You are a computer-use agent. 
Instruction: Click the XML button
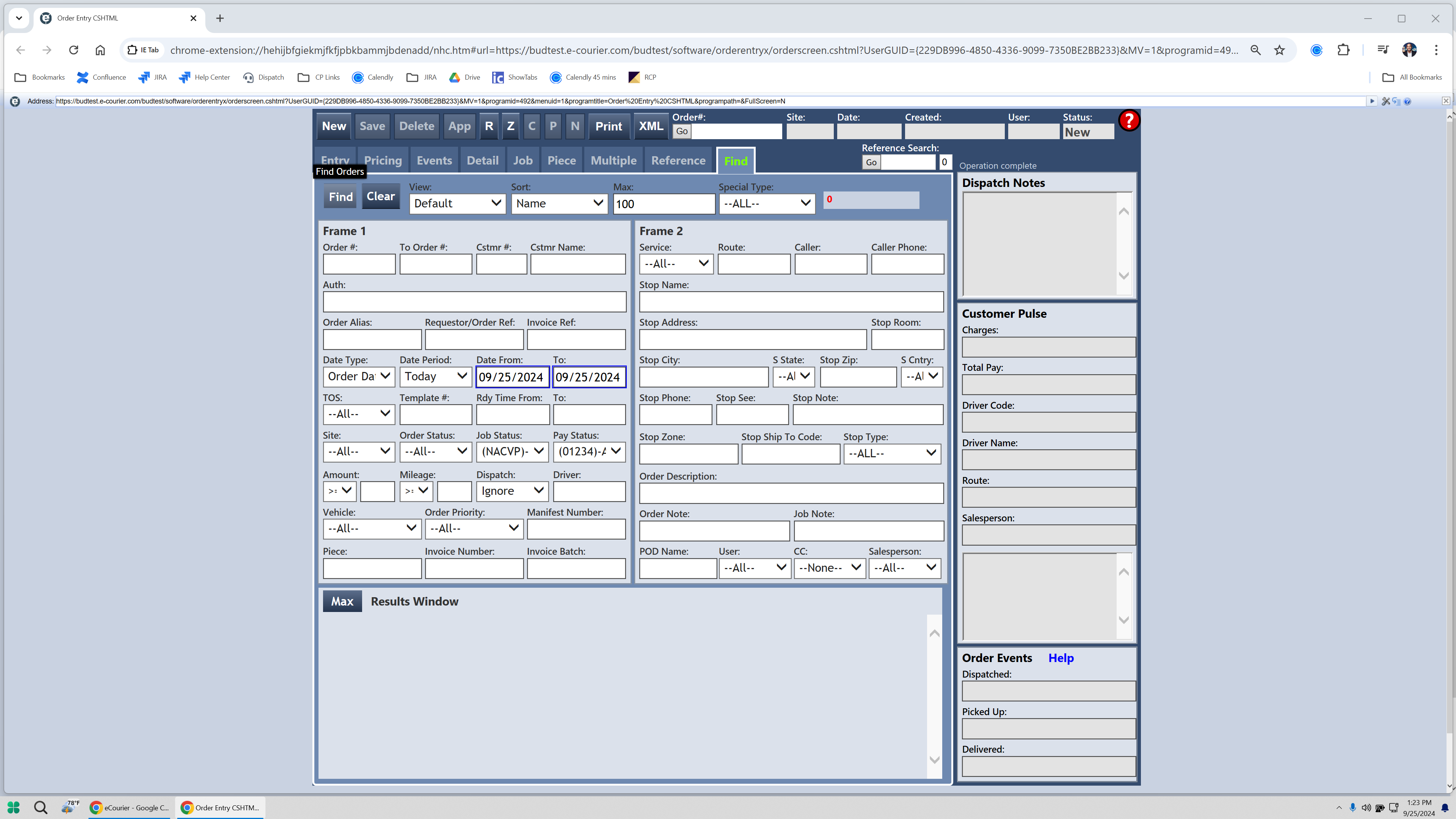point(651,126)
